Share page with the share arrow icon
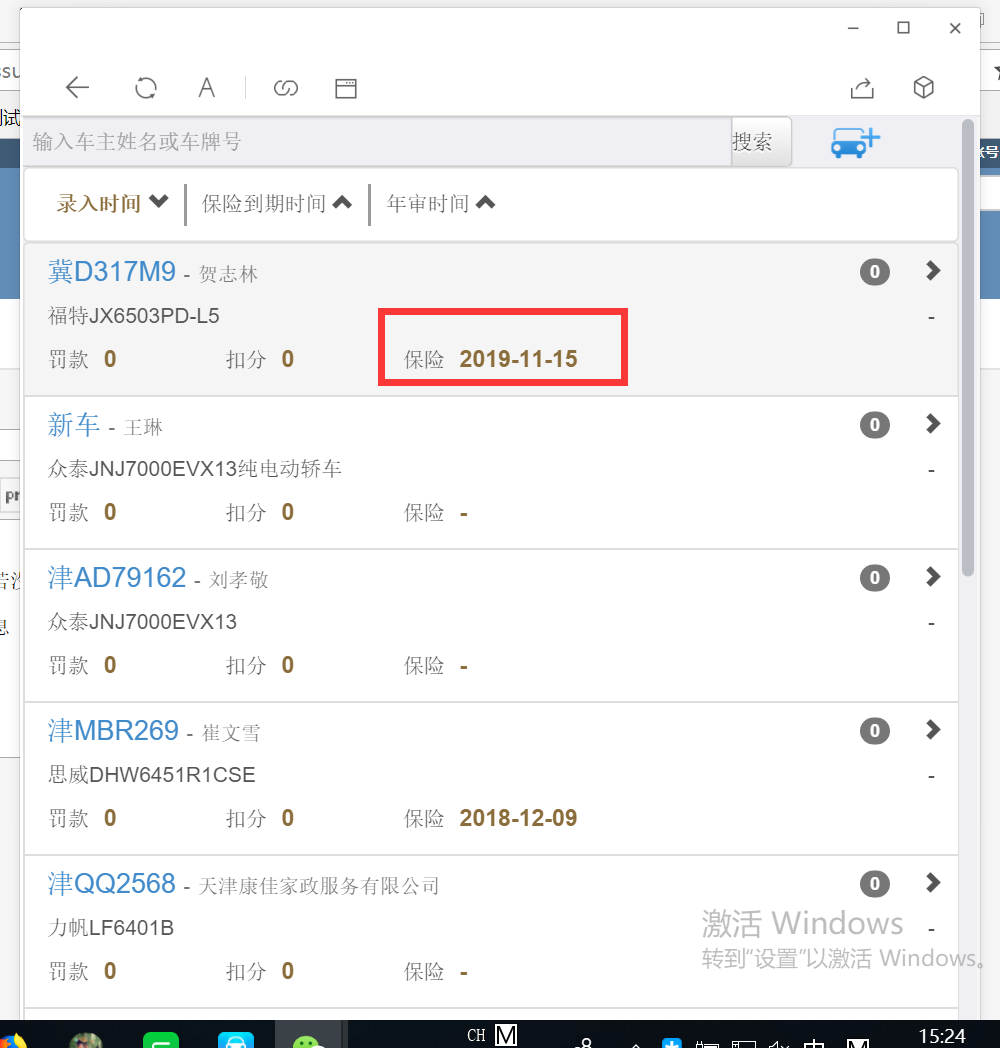Image resolution: width=1000 pixels, height=1048 pixels. pos(862,88)
